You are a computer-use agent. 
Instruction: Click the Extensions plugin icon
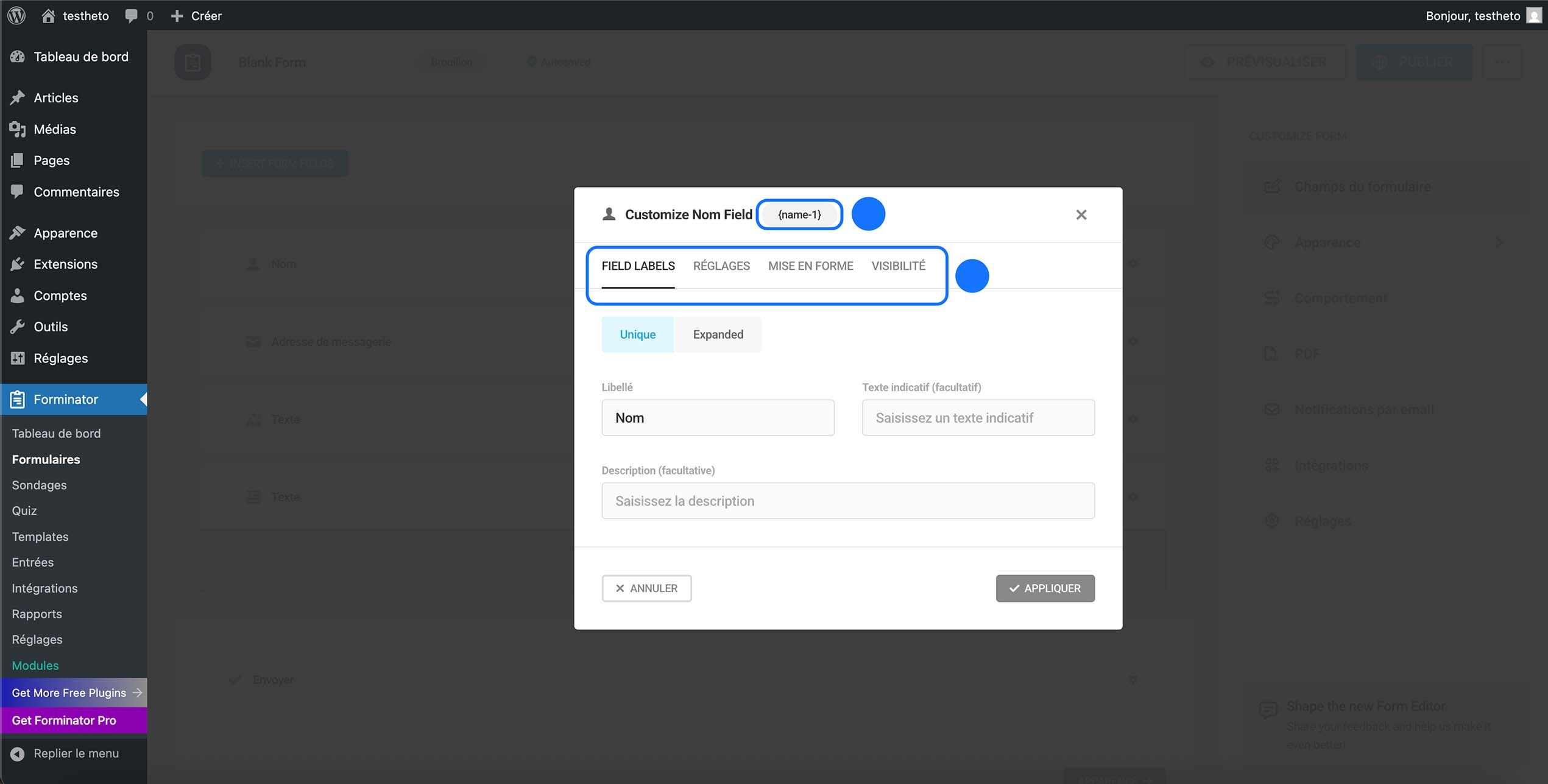[18, 264]
